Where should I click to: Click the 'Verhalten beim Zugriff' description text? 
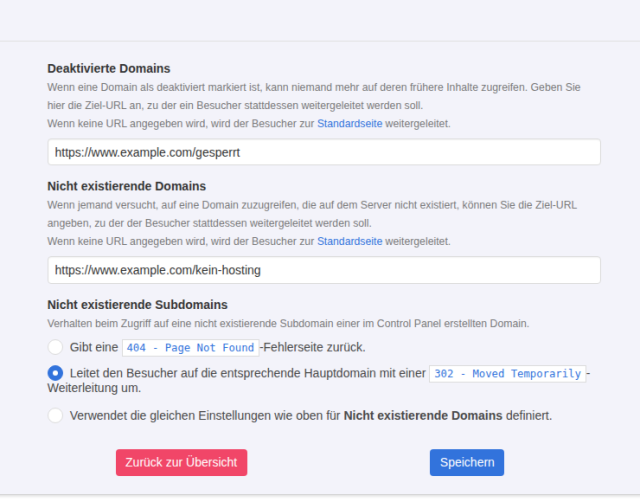tap(288, 324)
